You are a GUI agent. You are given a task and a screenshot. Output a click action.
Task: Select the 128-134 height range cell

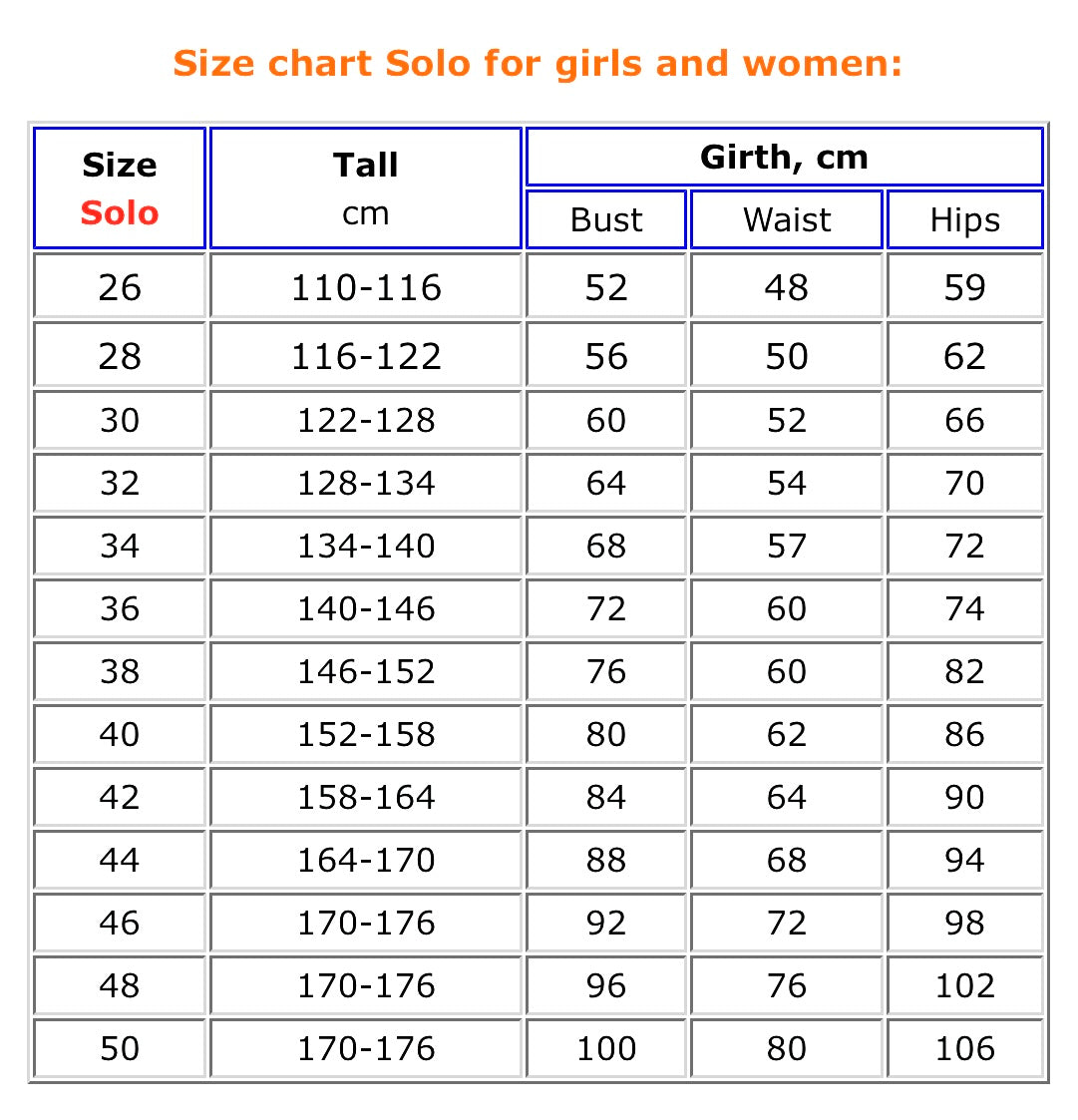coord(366,484)
